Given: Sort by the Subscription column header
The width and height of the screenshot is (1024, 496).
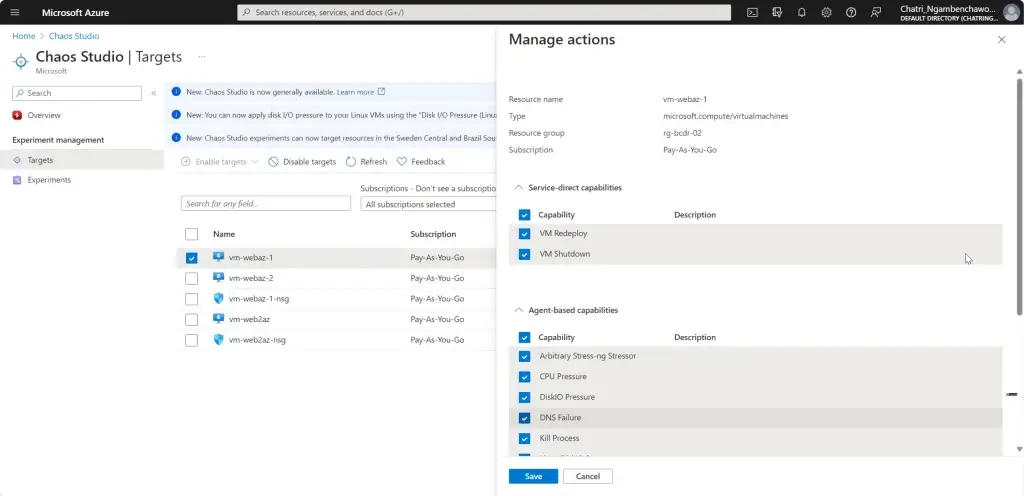Looking at the screenshot, I should 433,234.
